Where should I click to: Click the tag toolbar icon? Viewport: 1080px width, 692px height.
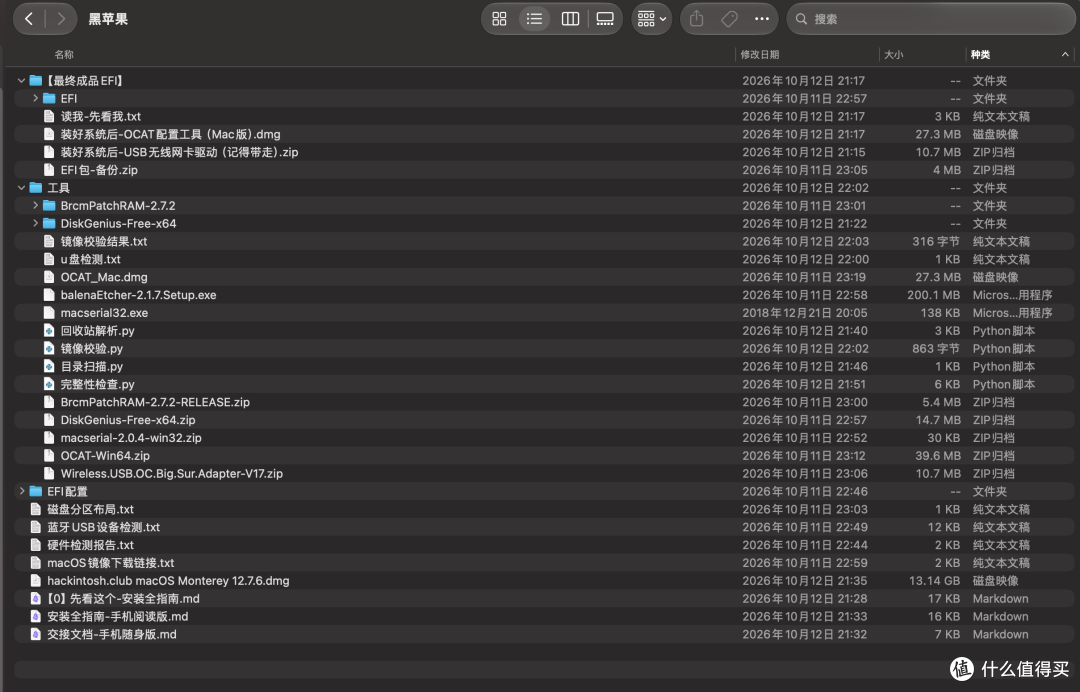pos(729,19)
